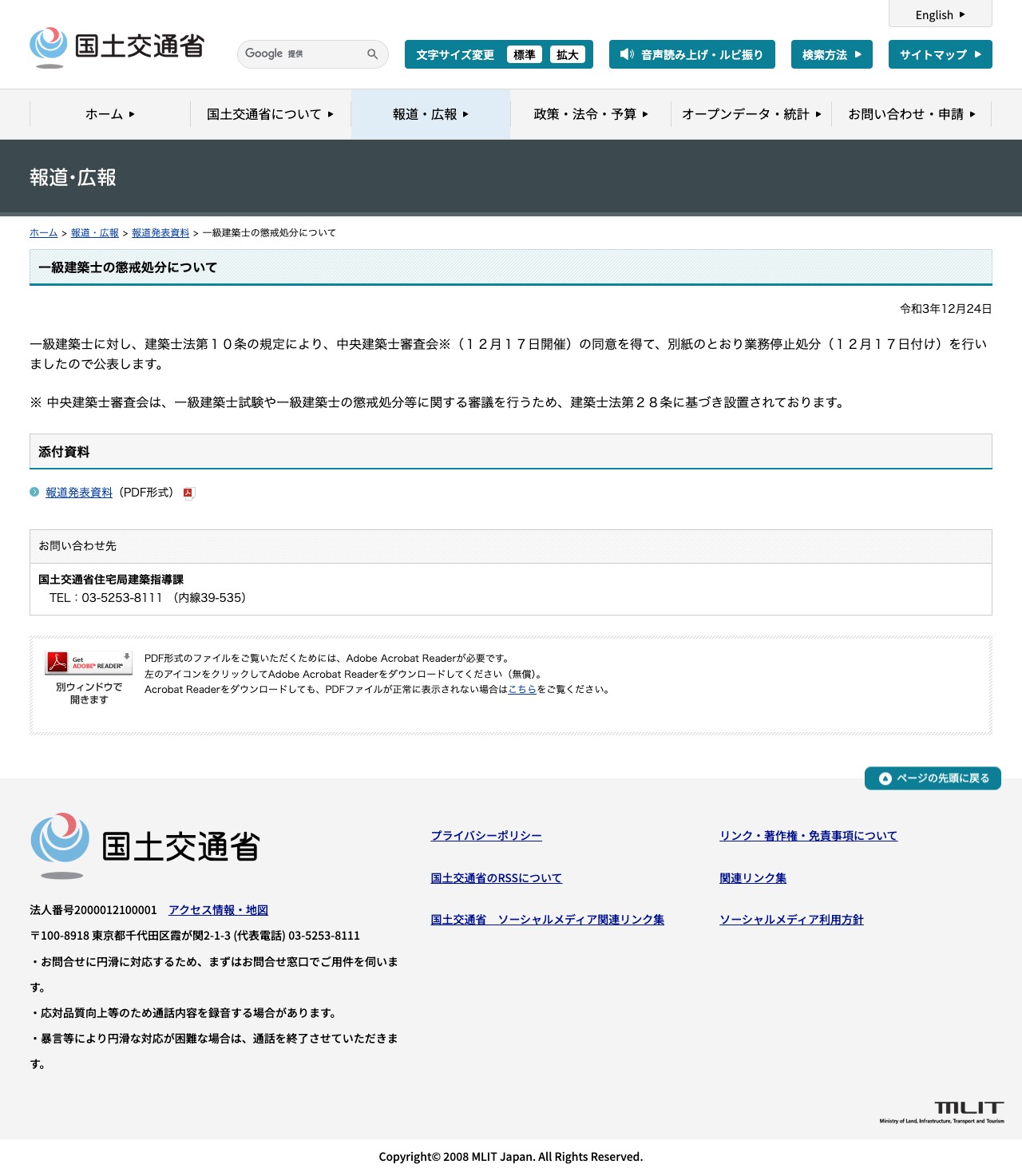
Task: Open the ホーム navigation menu
Action: click(110, 114)
